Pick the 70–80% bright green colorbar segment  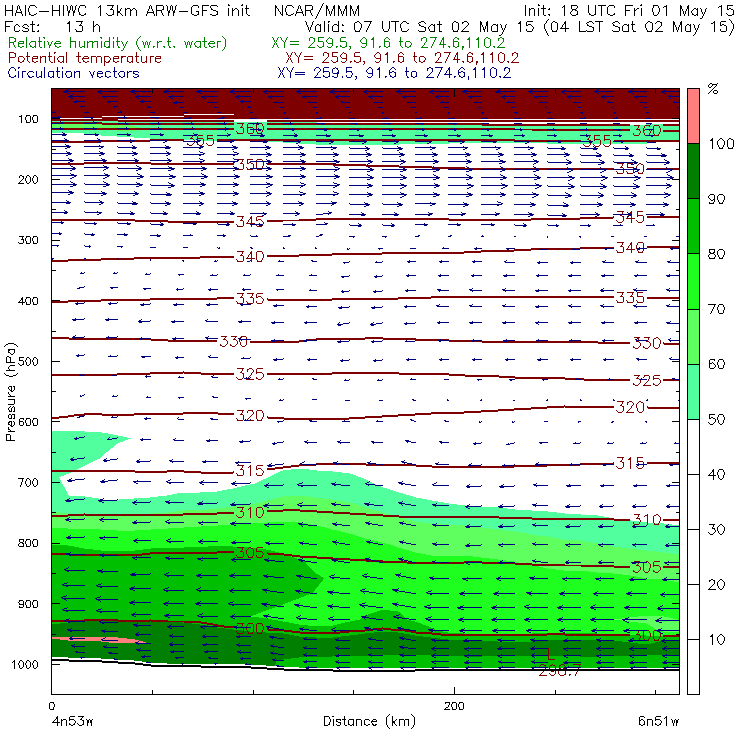(693, 281)
